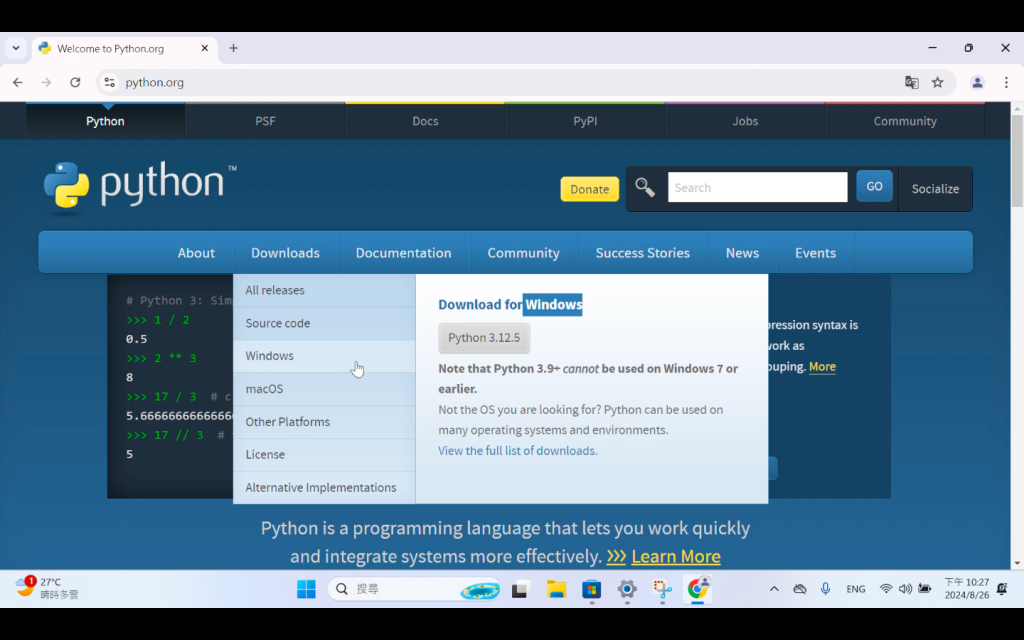Screen dimensions: 1024x640
Task: Choose License in Downloads menu
Action: click(x=324, y=455)
